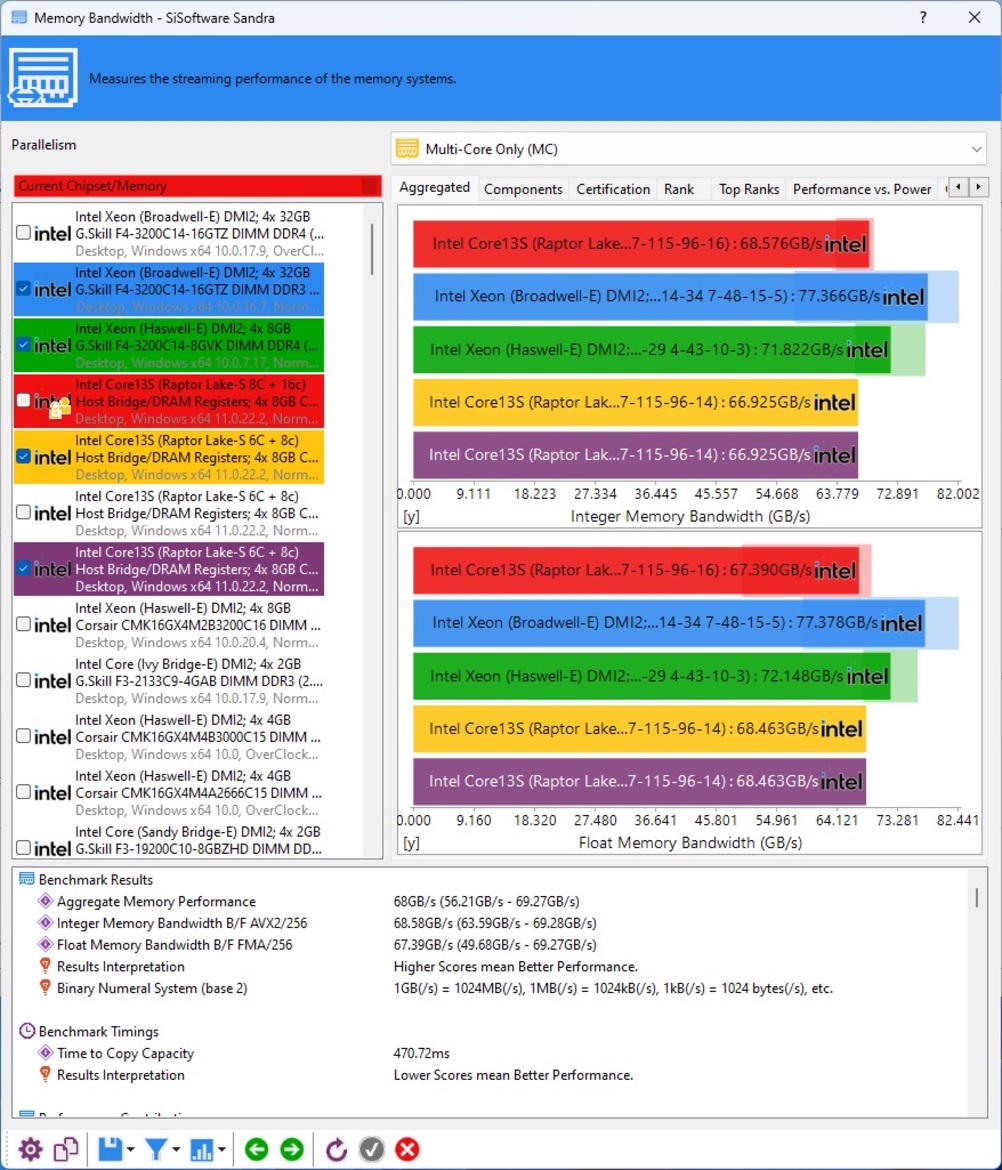Go back with green left arrow
The height and width of the screenshot is (1170, 1002).
(x=256, y=1149)
